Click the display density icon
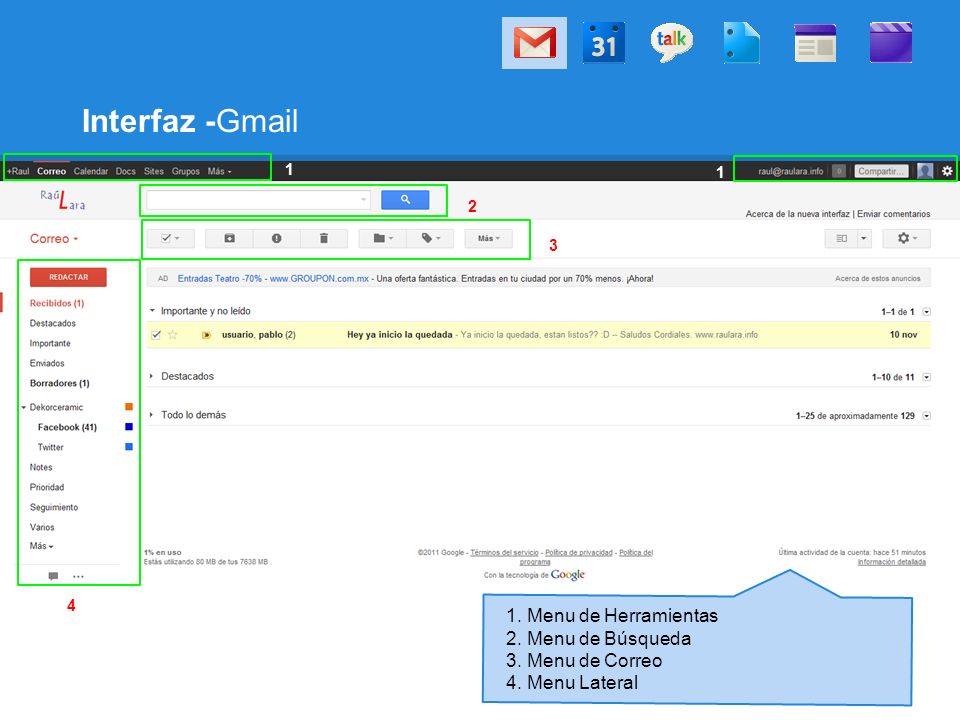 tap(841, 238)
